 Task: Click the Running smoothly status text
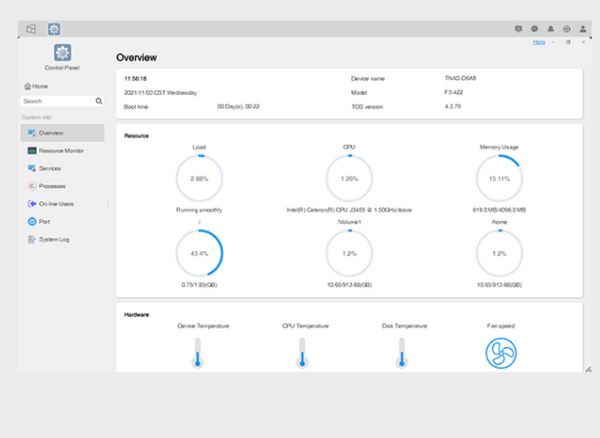tap(199, 210)
